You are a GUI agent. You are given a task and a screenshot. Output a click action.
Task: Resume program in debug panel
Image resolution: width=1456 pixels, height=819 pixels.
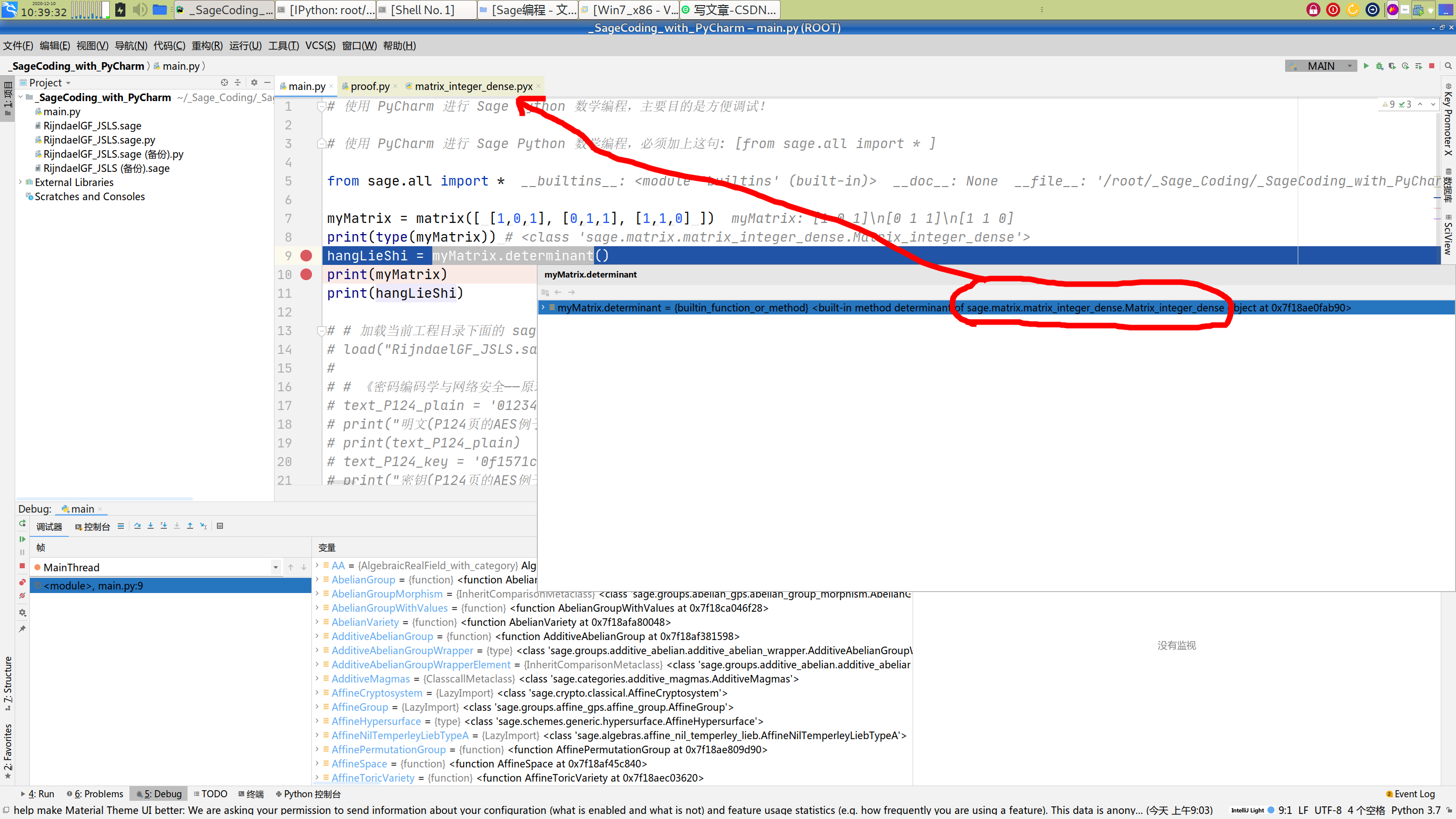point(22,539)
